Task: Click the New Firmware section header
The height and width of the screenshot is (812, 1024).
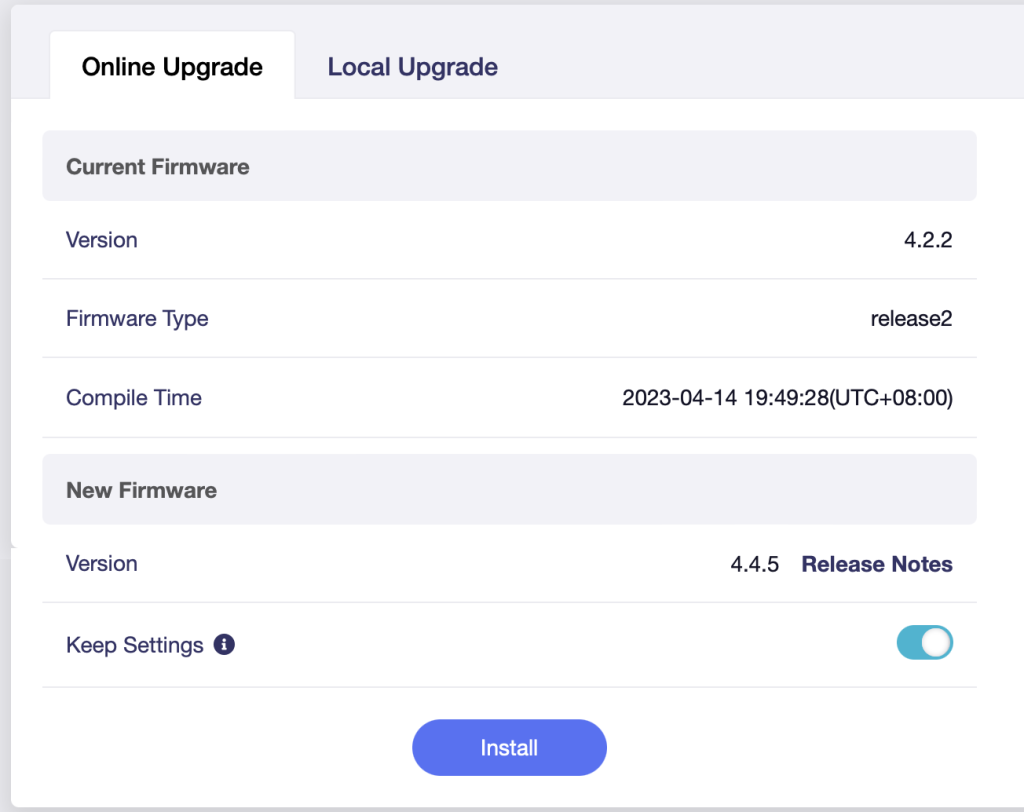Action: pos(141,491)
